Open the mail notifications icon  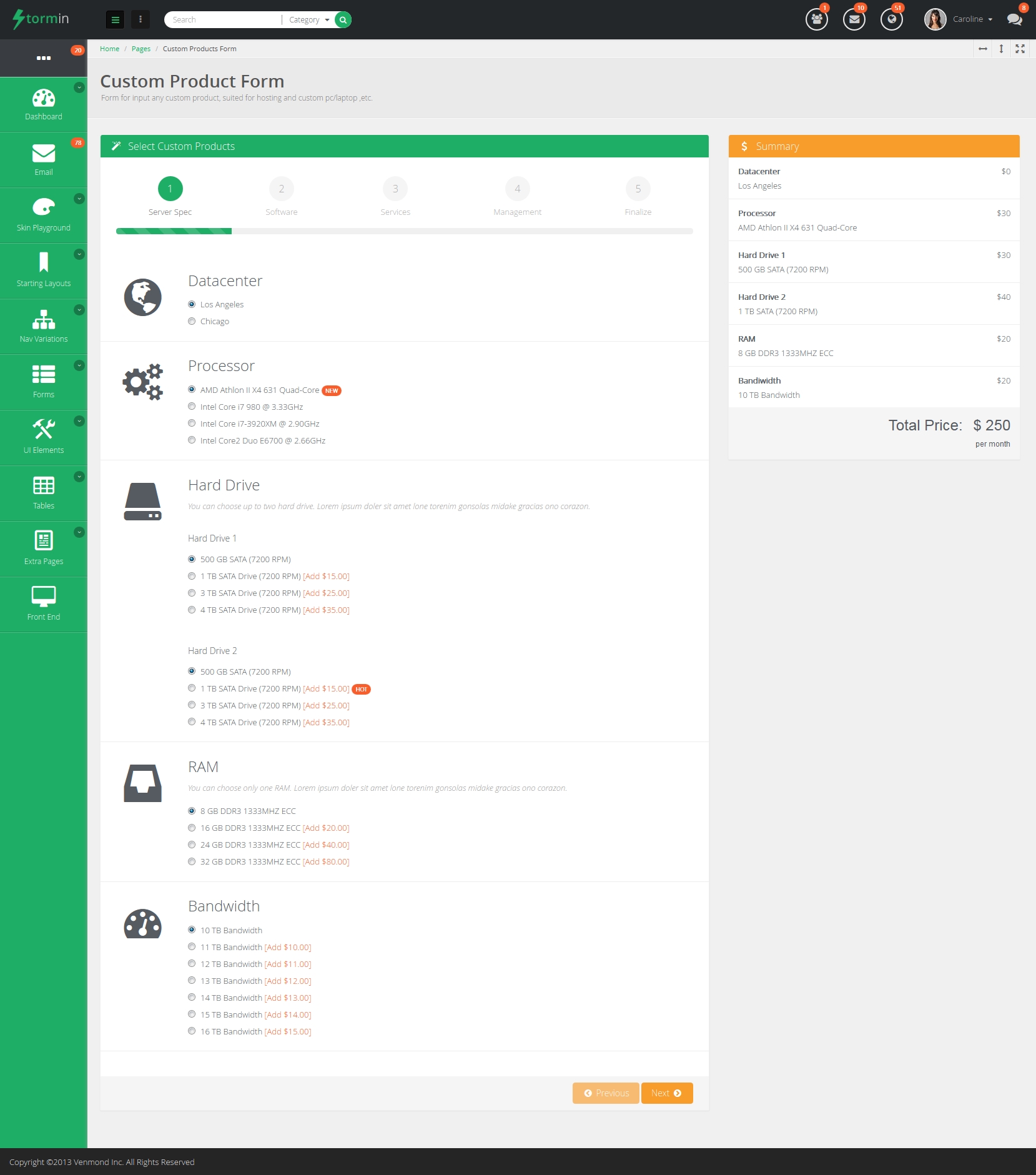click(854, 19)
